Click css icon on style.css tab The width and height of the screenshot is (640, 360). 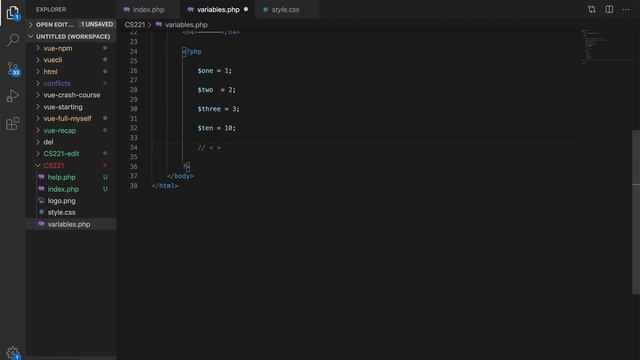pyautogui.click(x=265, y=9)
